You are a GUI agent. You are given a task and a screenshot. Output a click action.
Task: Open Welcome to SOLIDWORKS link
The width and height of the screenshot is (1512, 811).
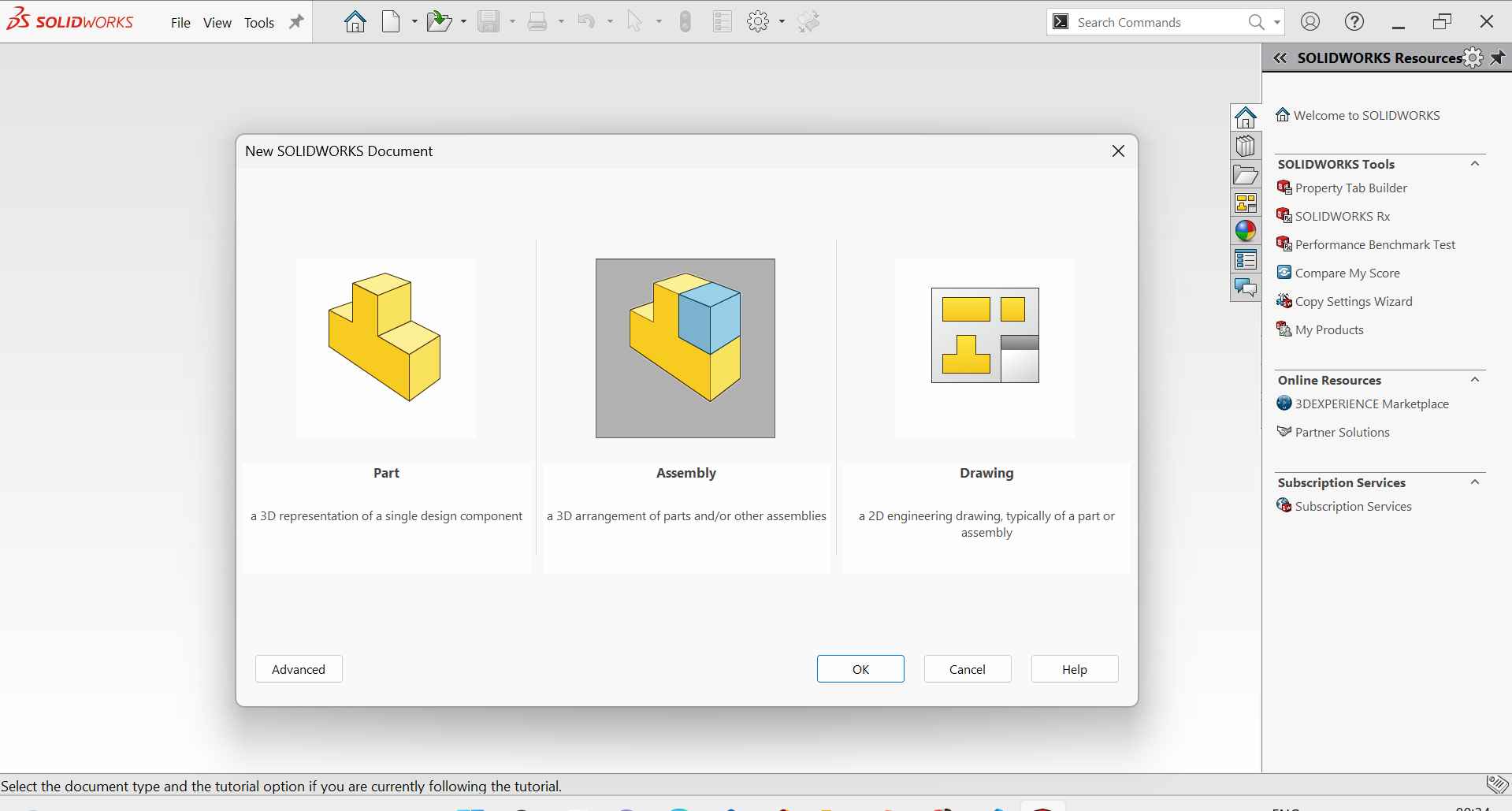[x=1358, y=115]
